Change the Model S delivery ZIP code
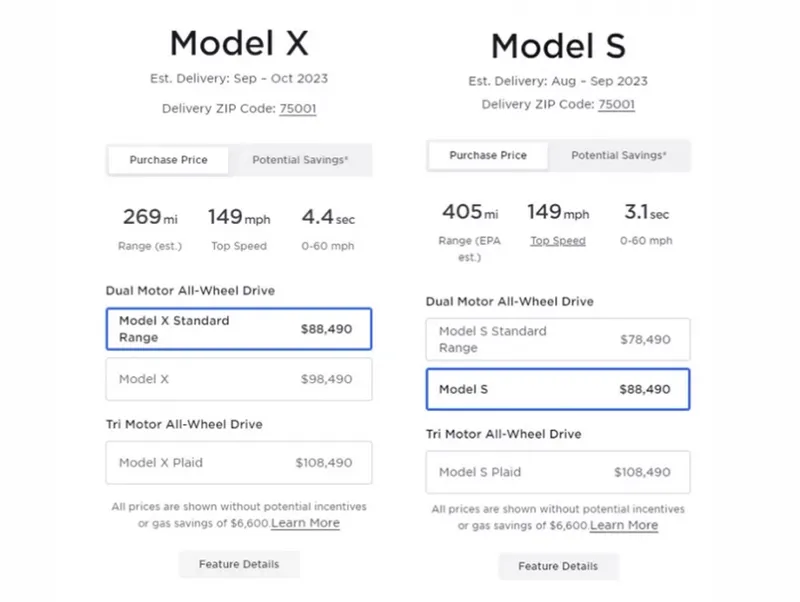800x602 pixels. pos(616,104)
